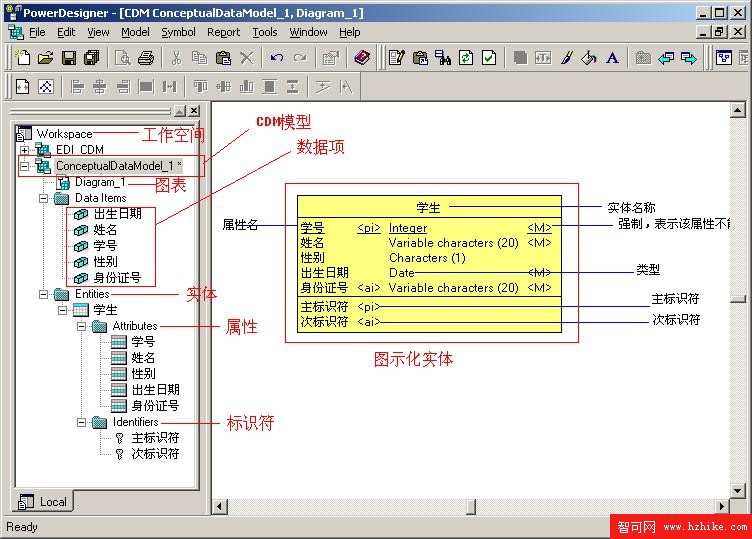Click the Font letter A icon
752x539 pixels.
pos(612,58)
